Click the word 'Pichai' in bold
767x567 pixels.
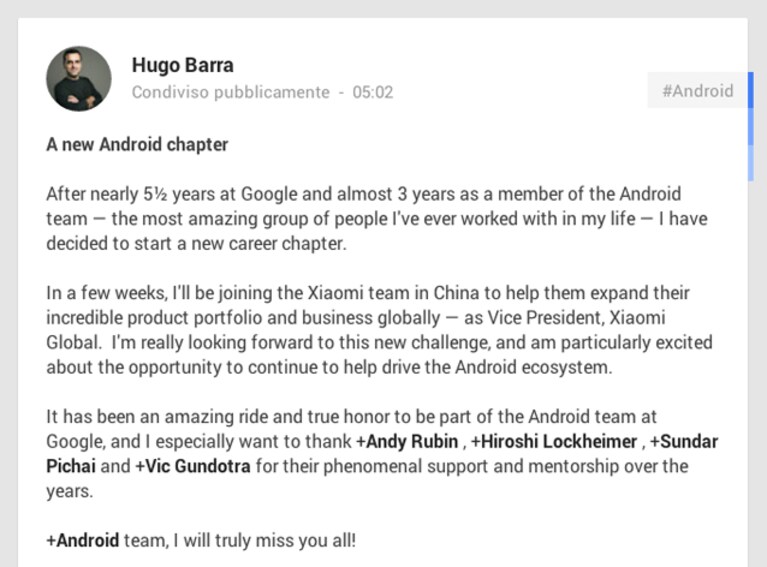point(71,466)
